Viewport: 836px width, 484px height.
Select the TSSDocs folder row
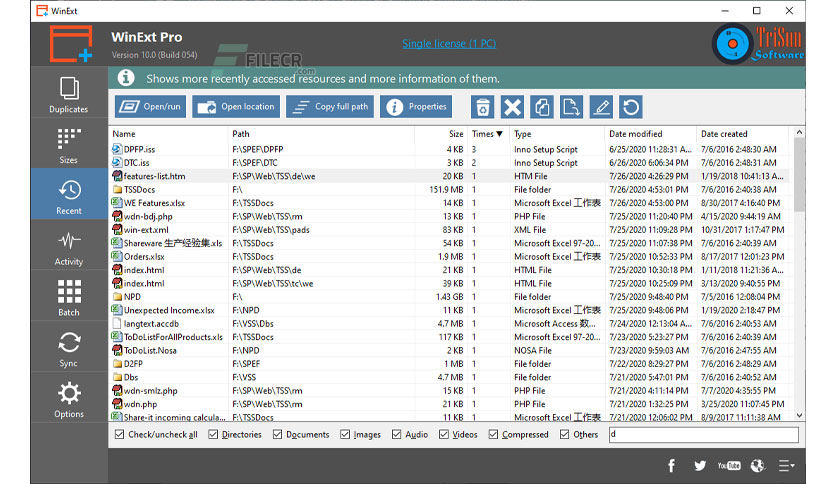(449, 189)
